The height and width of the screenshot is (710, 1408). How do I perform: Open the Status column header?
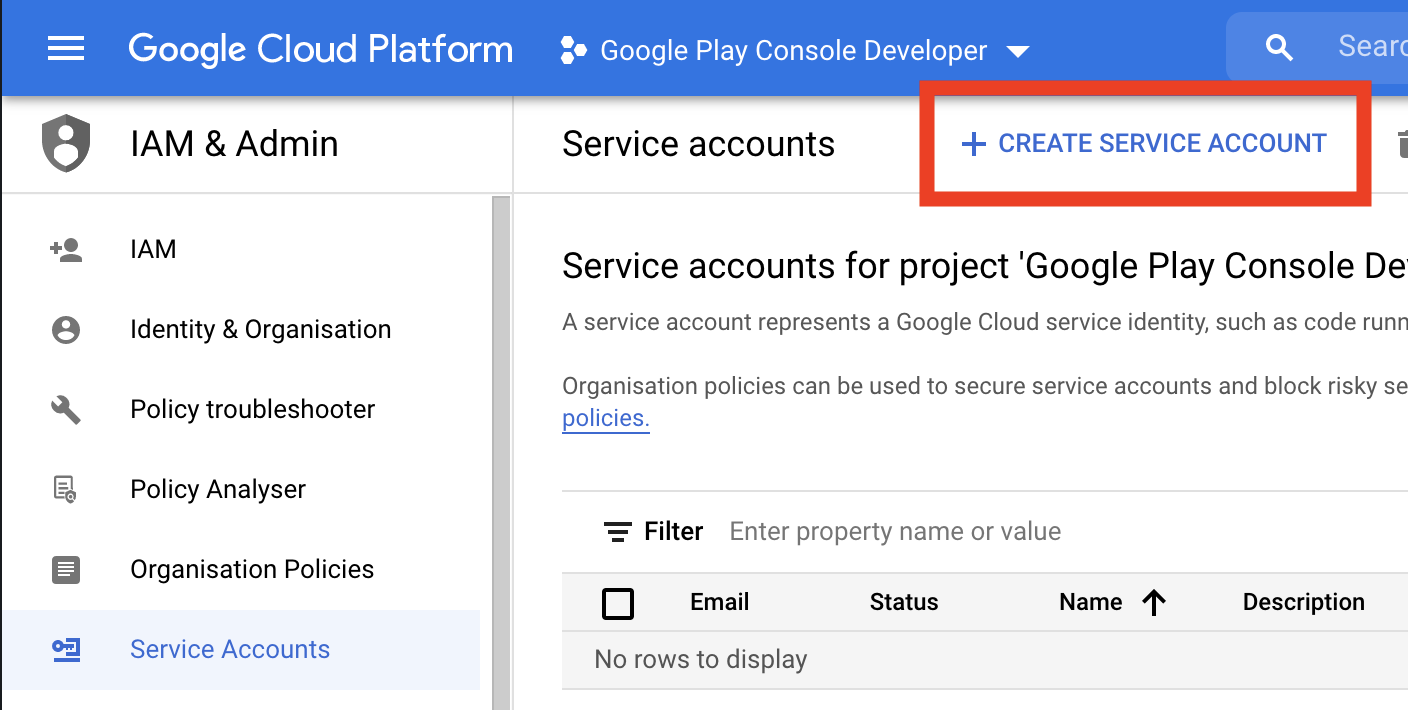click(x=903, y=602)
